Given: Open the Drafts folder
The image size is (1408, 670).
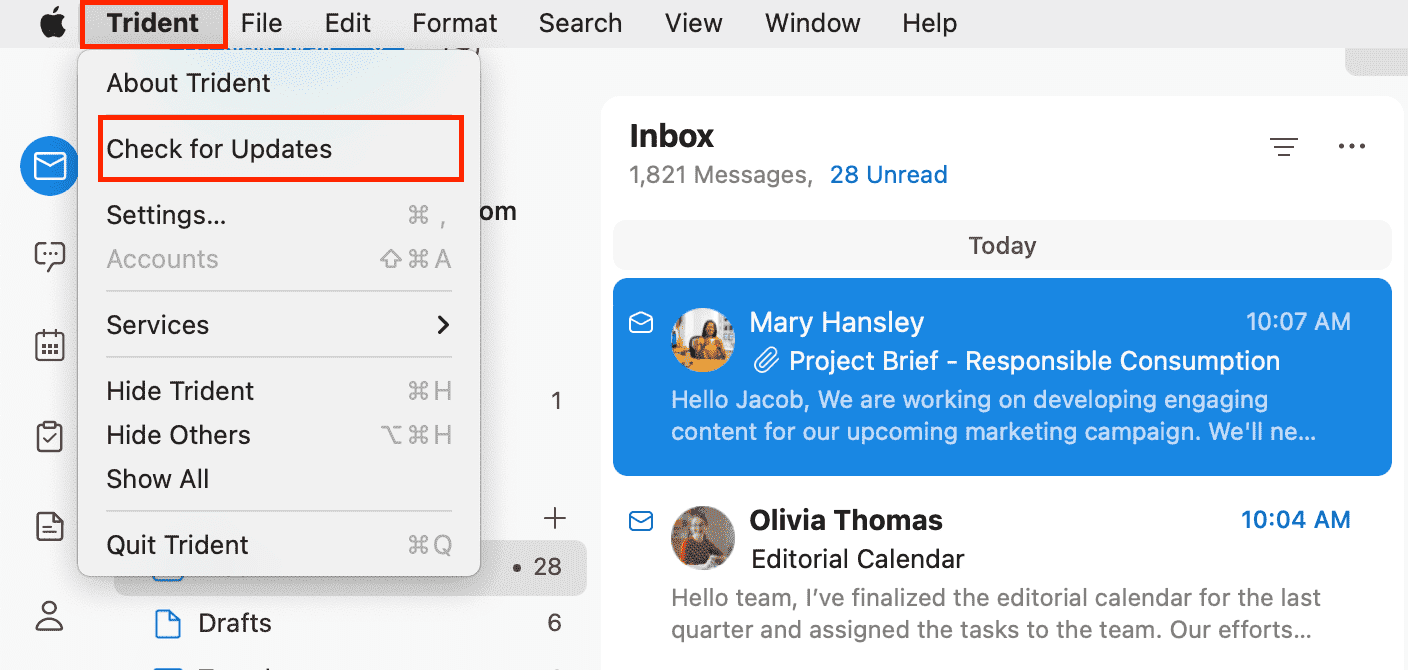Looking at the screenshot, I should (x=350, y=623).
